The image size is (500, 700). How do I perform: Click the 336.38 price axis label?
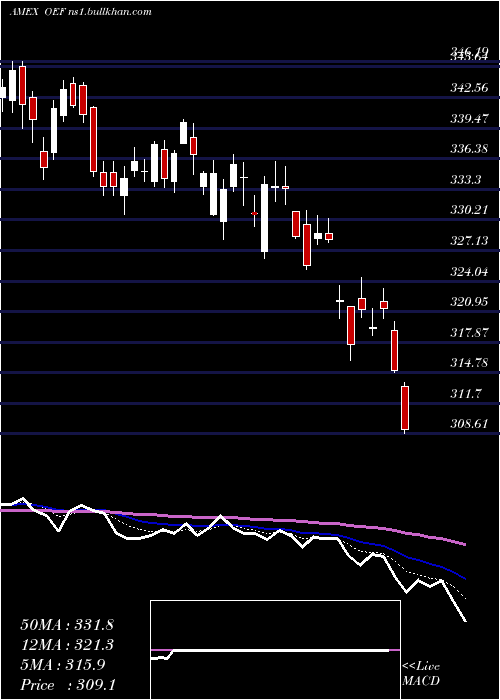tap(469, 149)
